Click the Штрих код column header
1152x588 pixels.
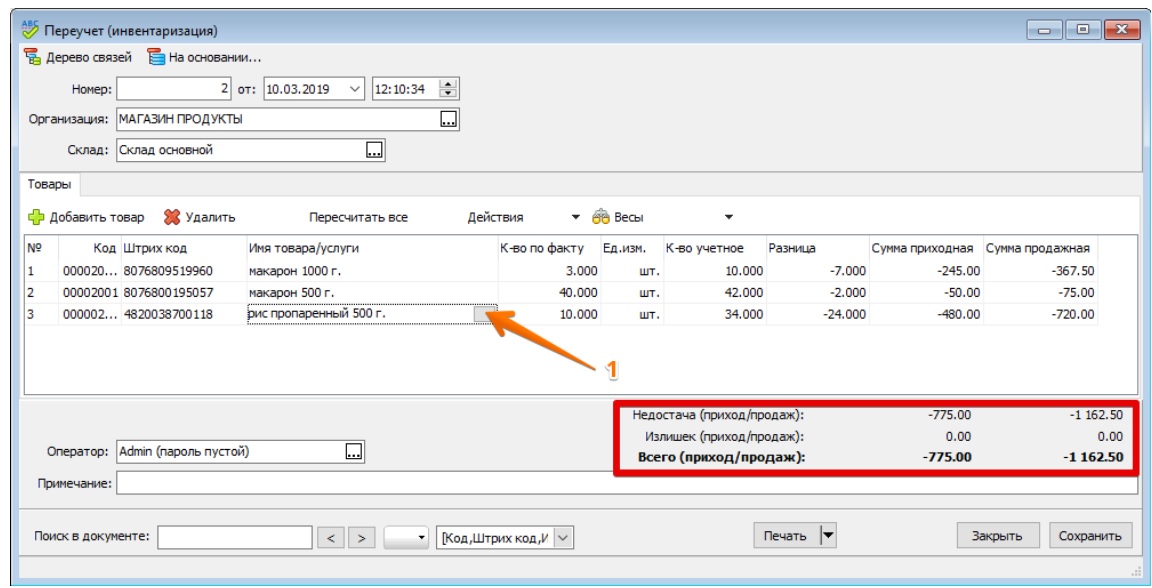183,248
